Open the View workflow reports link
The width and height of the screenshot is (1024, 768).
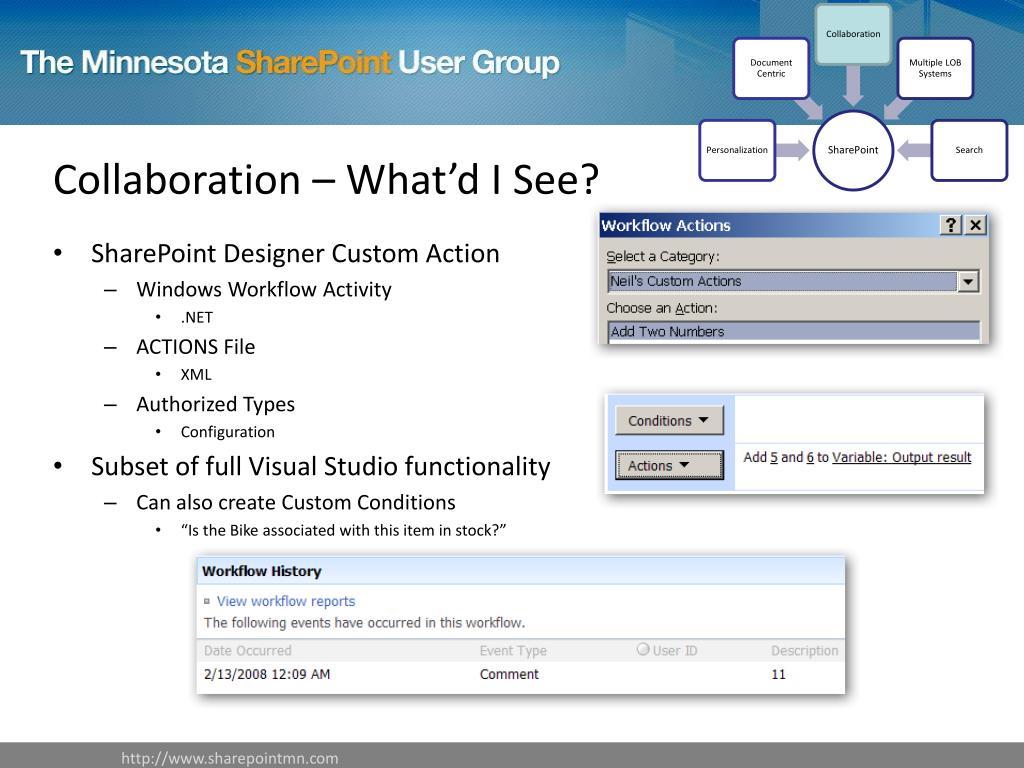coord(286,601)
